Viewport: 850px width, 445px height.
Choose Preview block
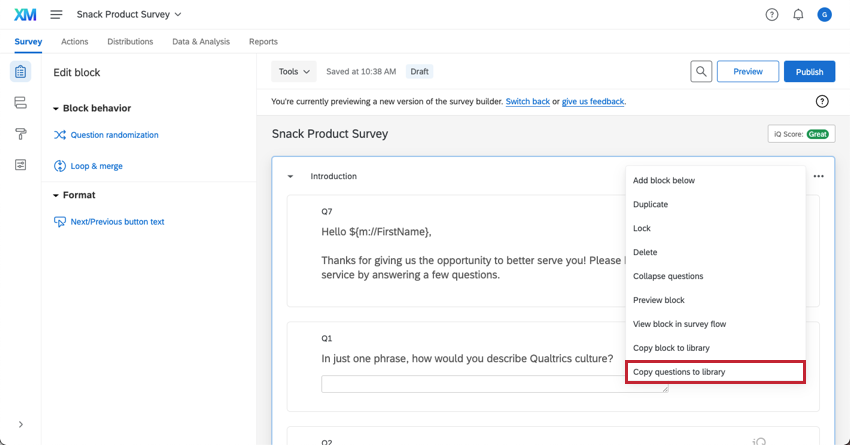point(715,300)
